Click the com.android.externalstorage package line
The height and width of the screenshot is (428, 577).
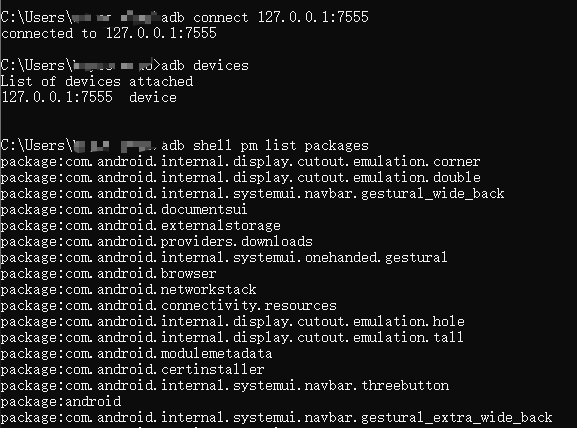point(141,225)
